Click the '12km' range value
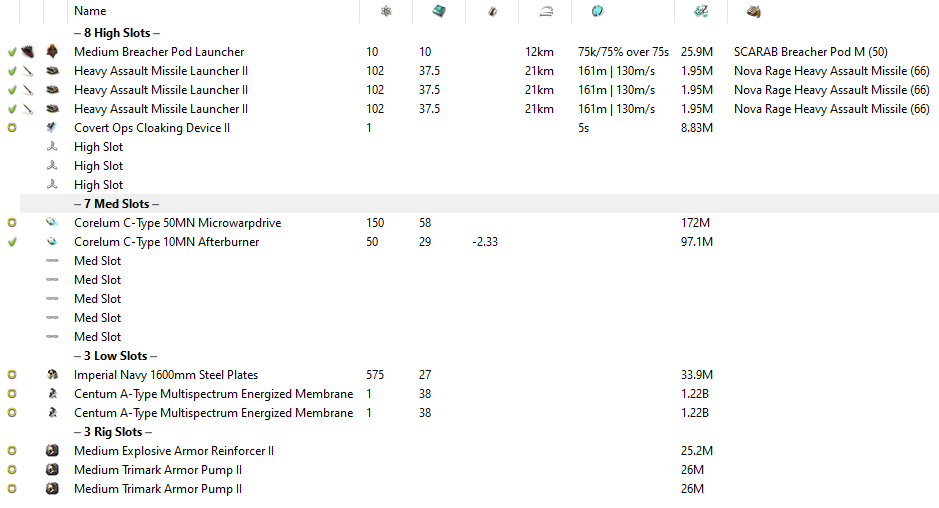 pyautogui.click(x=539, y=52)
